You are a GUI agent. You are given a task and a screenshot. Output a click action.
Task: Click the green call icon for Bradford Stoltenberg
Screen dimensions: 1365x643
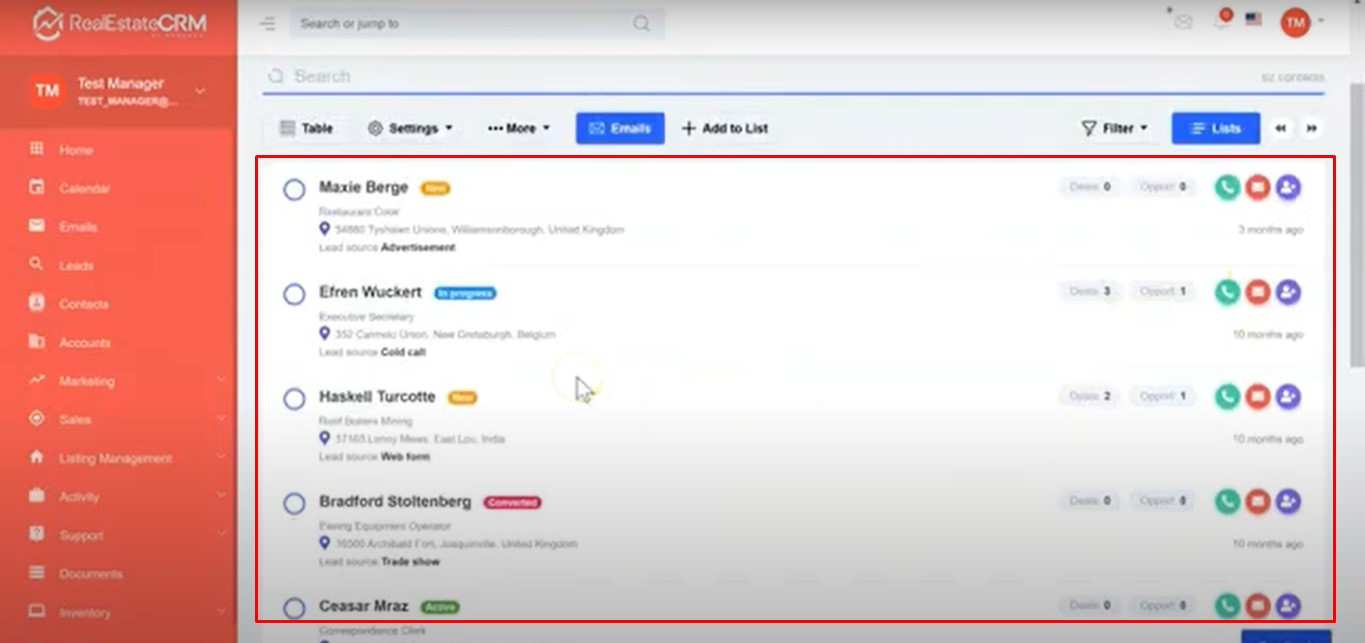tap(1227, 502)
